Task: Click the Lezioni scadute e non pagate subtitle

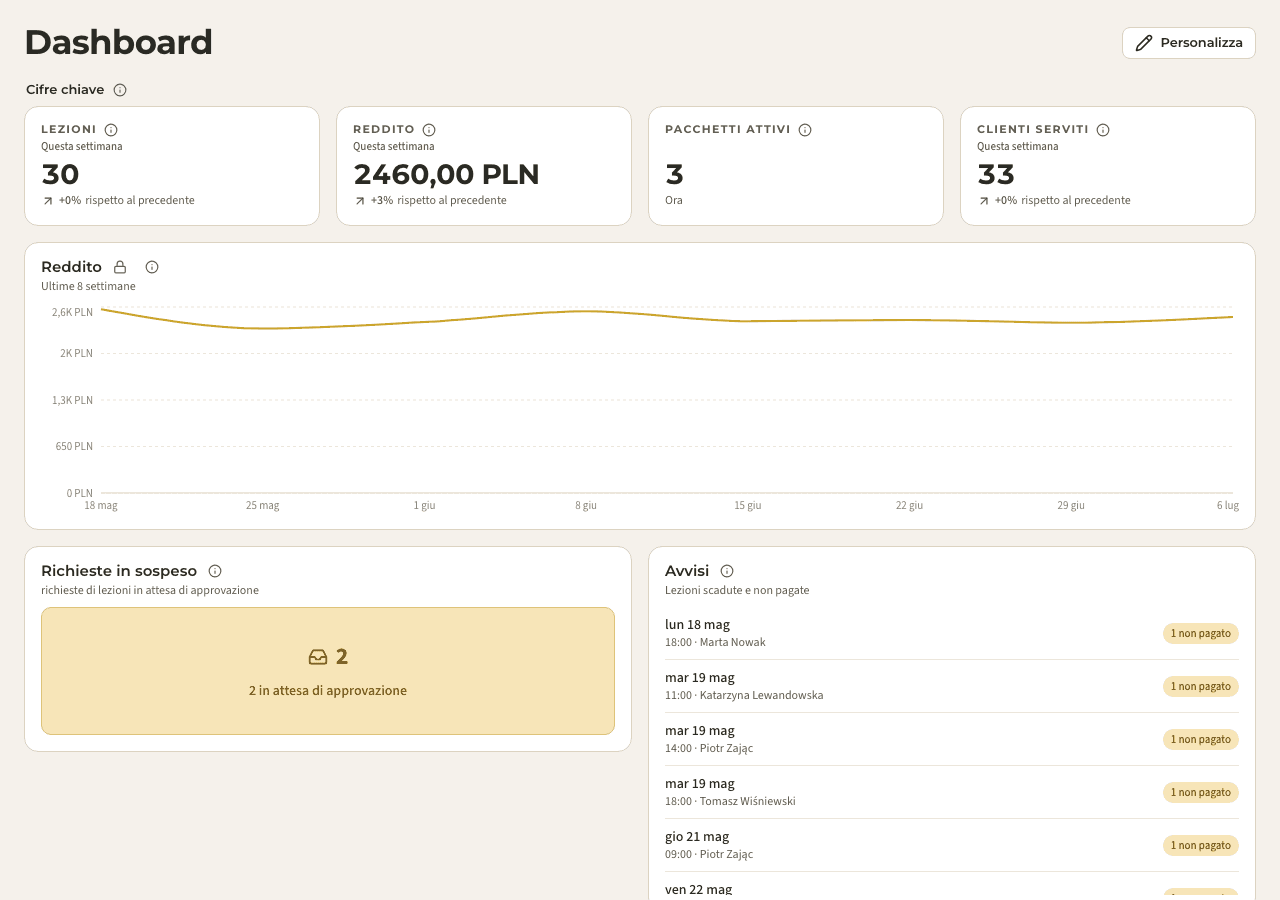Action: pos(737,591)
